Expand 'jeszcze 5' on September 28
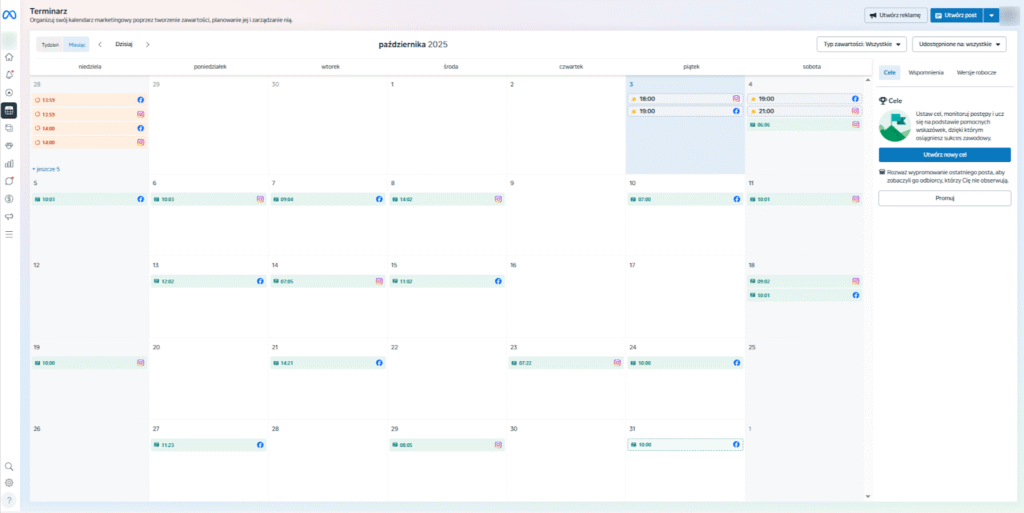Image resolution: width=1024 pixels, height=513 pixels. tap(47, 169)
